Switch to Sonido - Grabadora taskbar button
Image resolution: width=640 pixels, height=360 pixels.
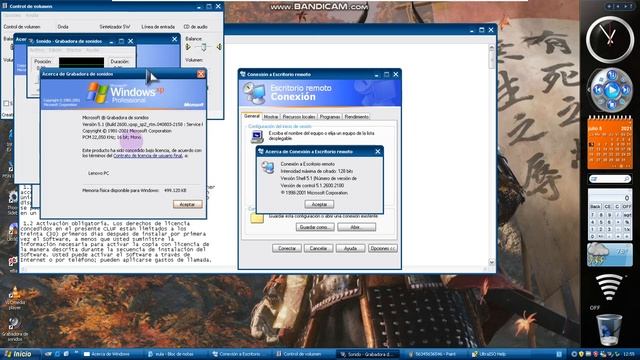(367, 354)
